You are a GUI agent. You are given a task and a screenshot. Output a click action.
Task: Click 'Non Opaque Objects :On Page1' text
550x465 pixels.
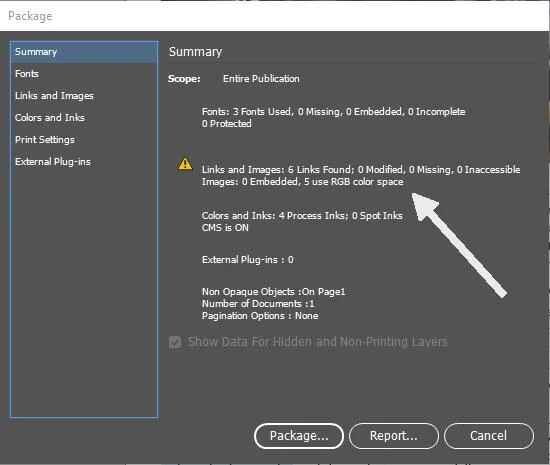point(274,292)
